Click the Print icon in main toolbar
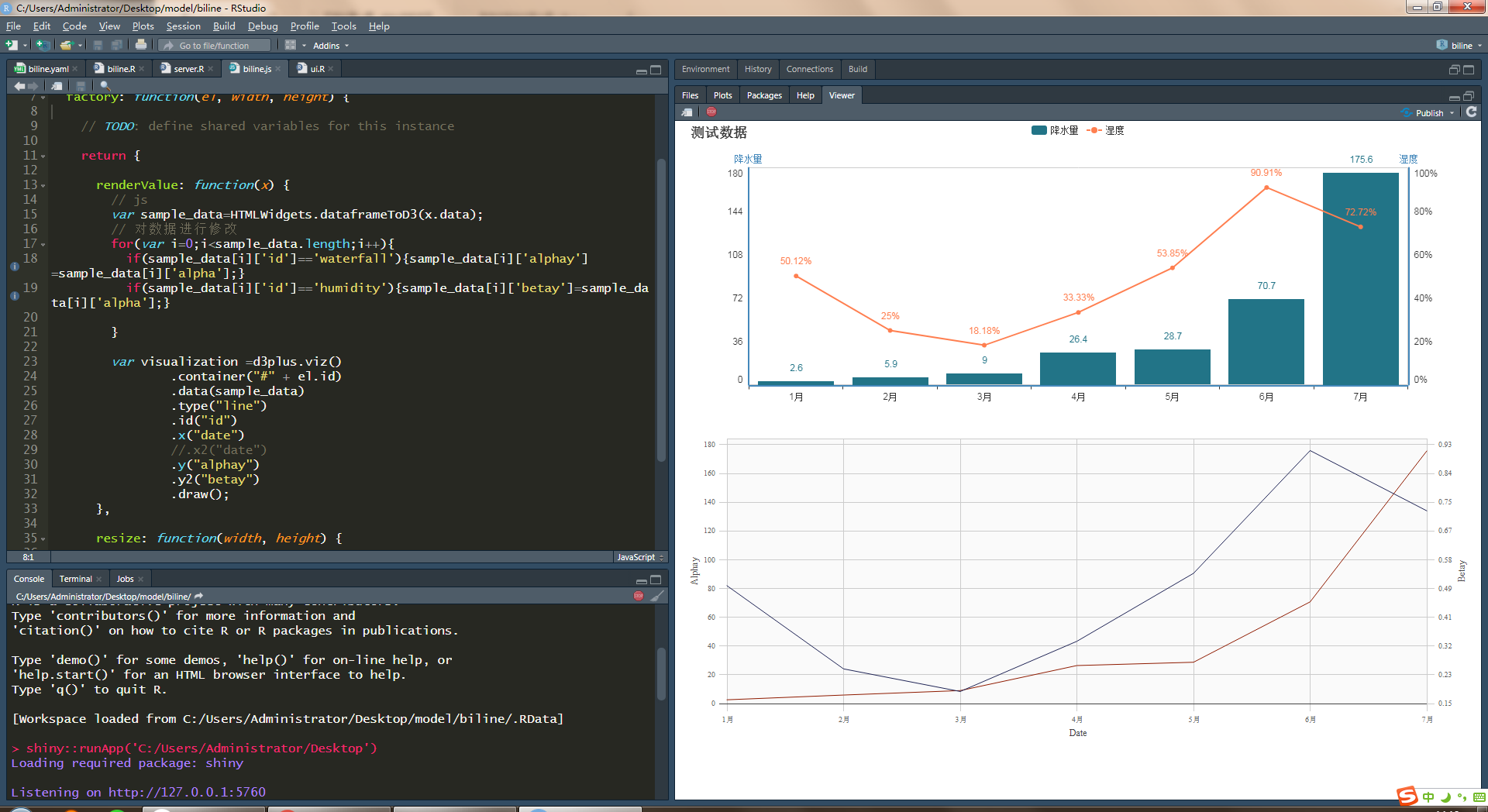The width and height of the screenshot is (1488, 812). [140, 46]
